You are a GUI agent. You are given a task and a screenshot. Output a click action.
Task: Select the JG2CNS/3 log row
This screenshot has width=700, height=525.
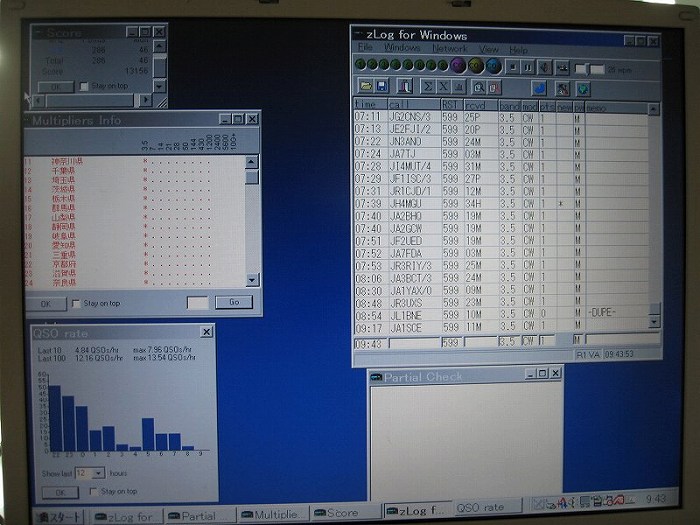click(501, 117)
